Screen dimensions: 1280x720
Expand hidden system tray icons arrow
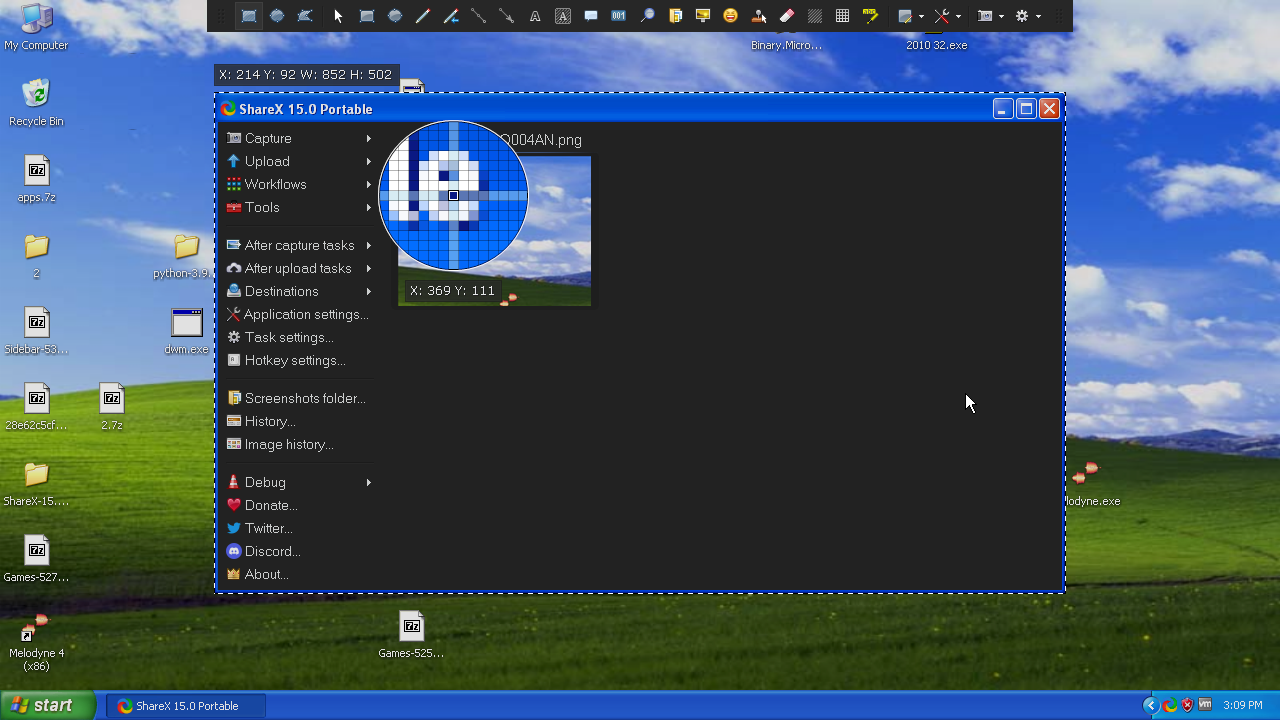coord(1150,706)
